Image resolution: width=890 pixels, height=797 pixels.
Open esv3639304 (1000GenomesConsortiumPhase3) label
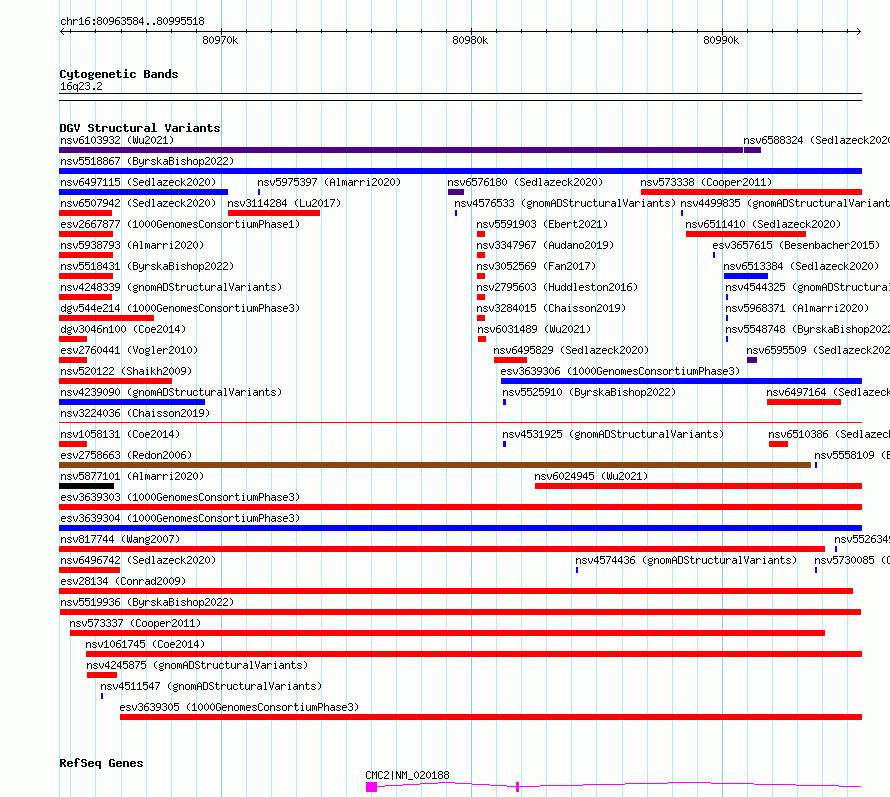coord(180,518)
